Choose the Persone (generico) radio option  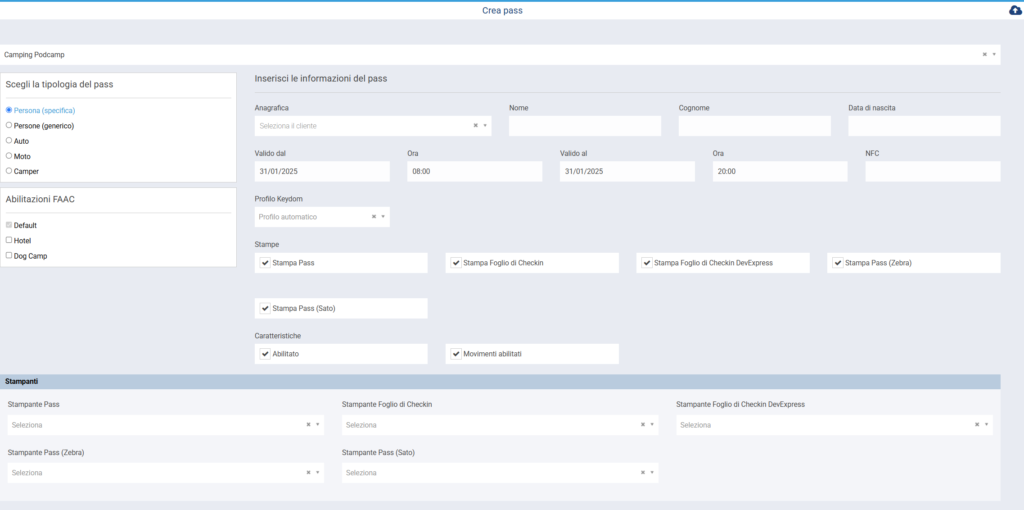(x=9, y=126)
